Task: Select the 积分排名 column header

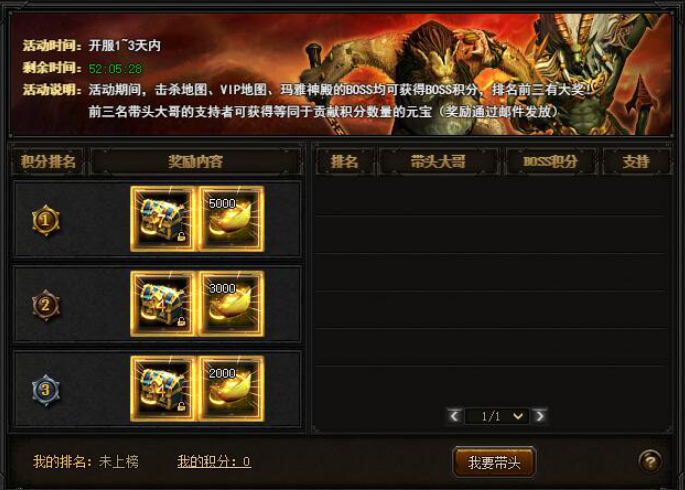Action: (x=48, y=162)
